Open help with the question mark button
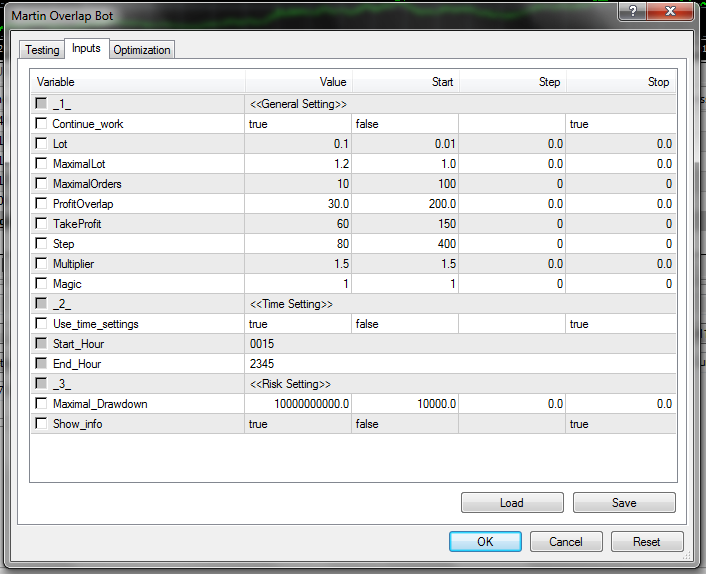 click(x=633, y=11)
